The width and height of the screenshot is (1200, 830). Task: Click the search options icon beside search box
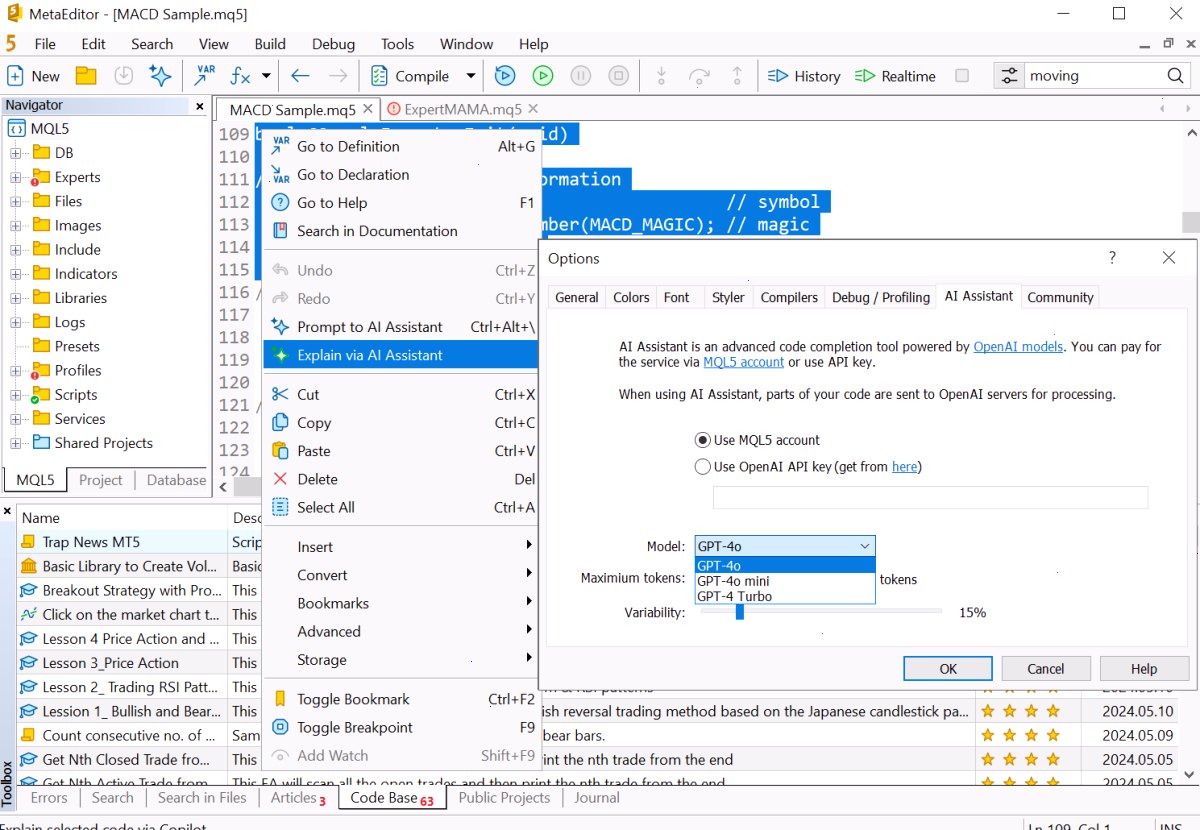1009,76
